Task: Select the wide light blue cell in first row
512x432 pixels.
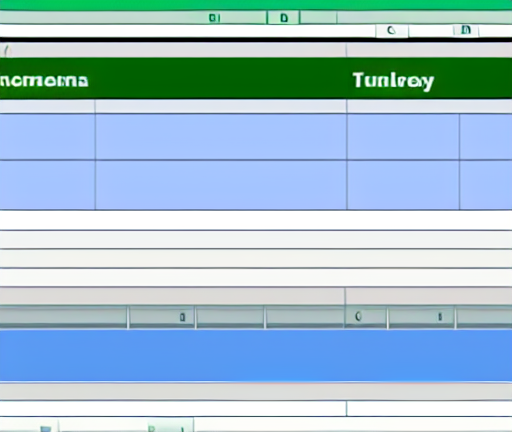Action: tap(221, 137)
